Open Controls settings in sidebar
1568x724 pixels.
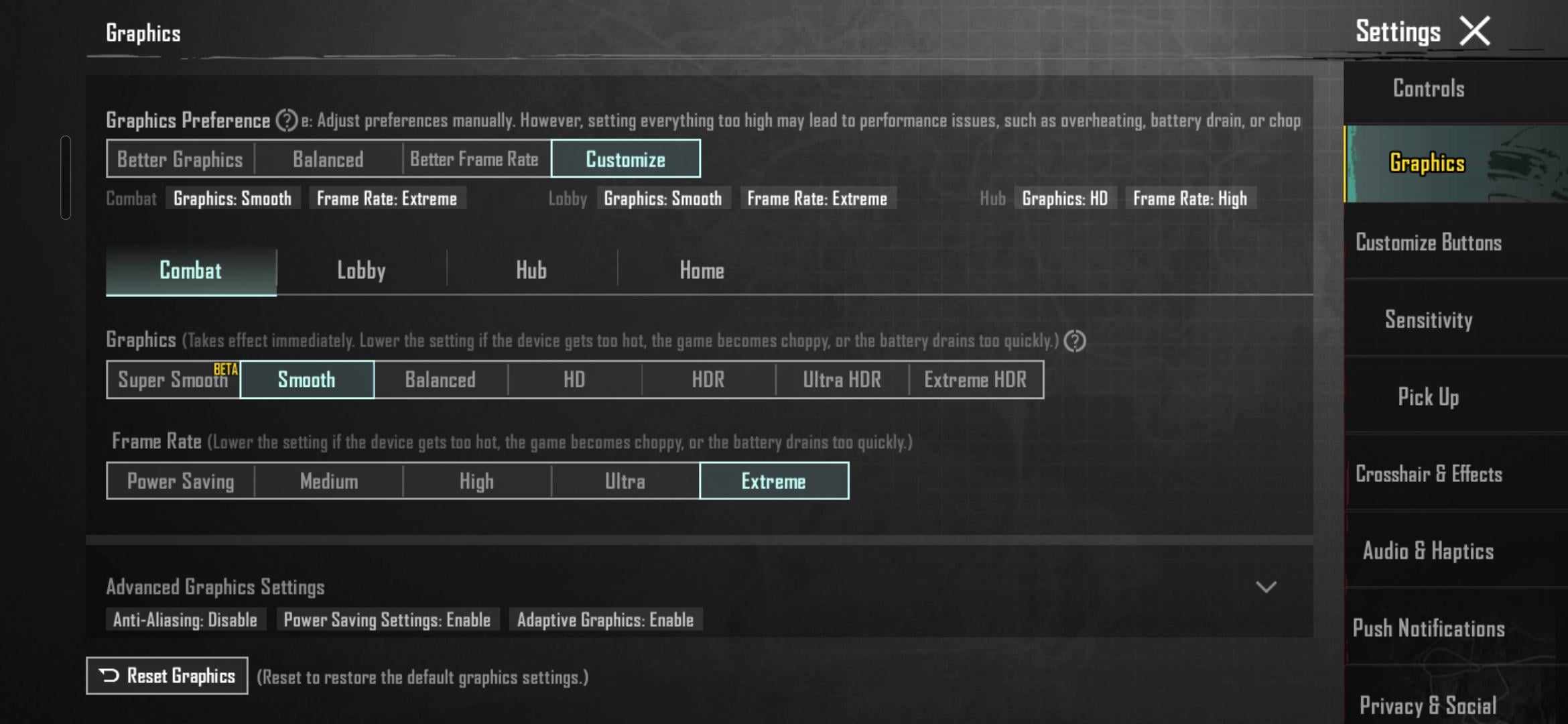(1429, 88)
